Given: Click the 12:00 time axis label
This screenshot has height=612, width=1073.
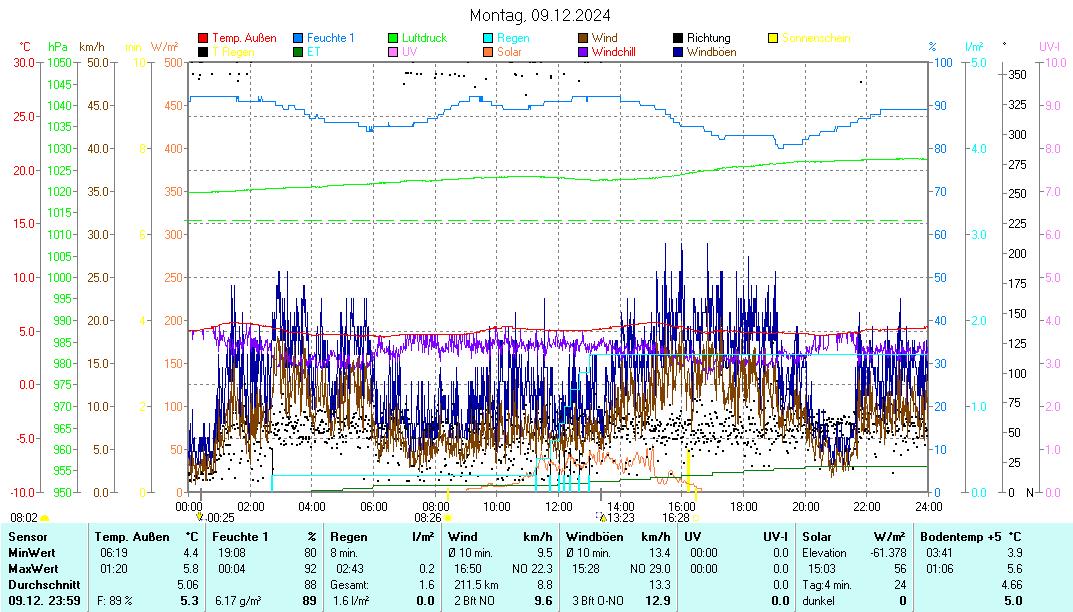Looking at the screenshot, I should 558,506.
